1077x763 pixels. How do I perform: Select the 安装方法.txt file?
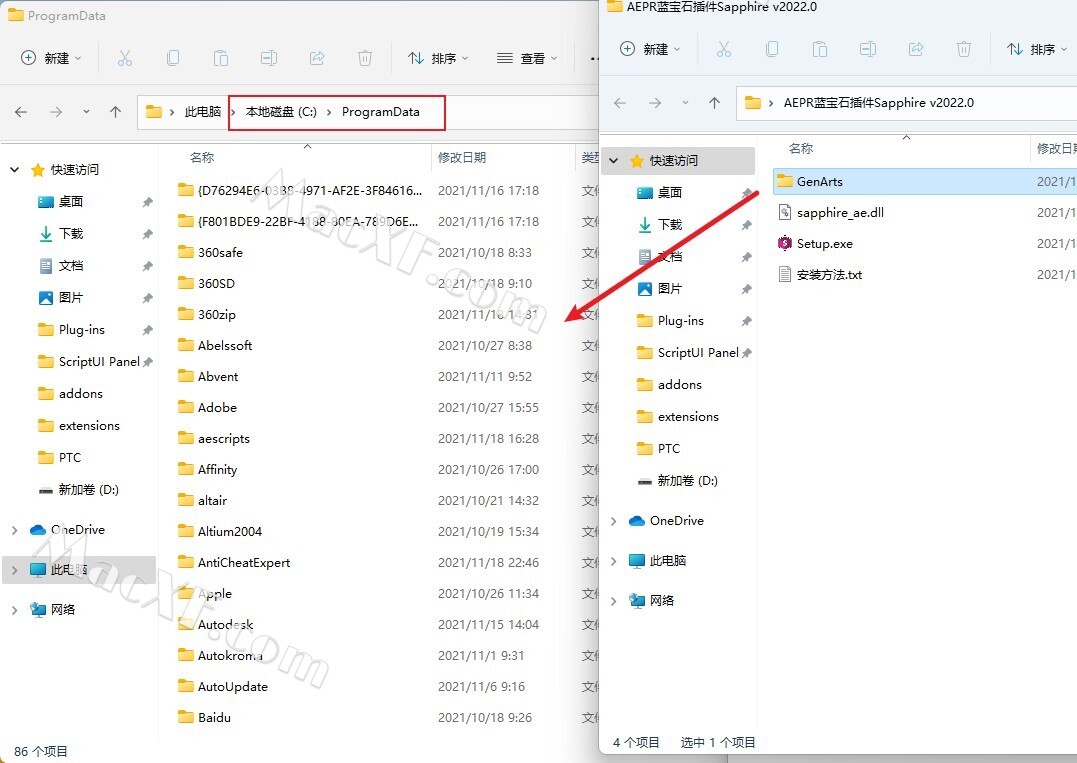(x=829, y=275)
